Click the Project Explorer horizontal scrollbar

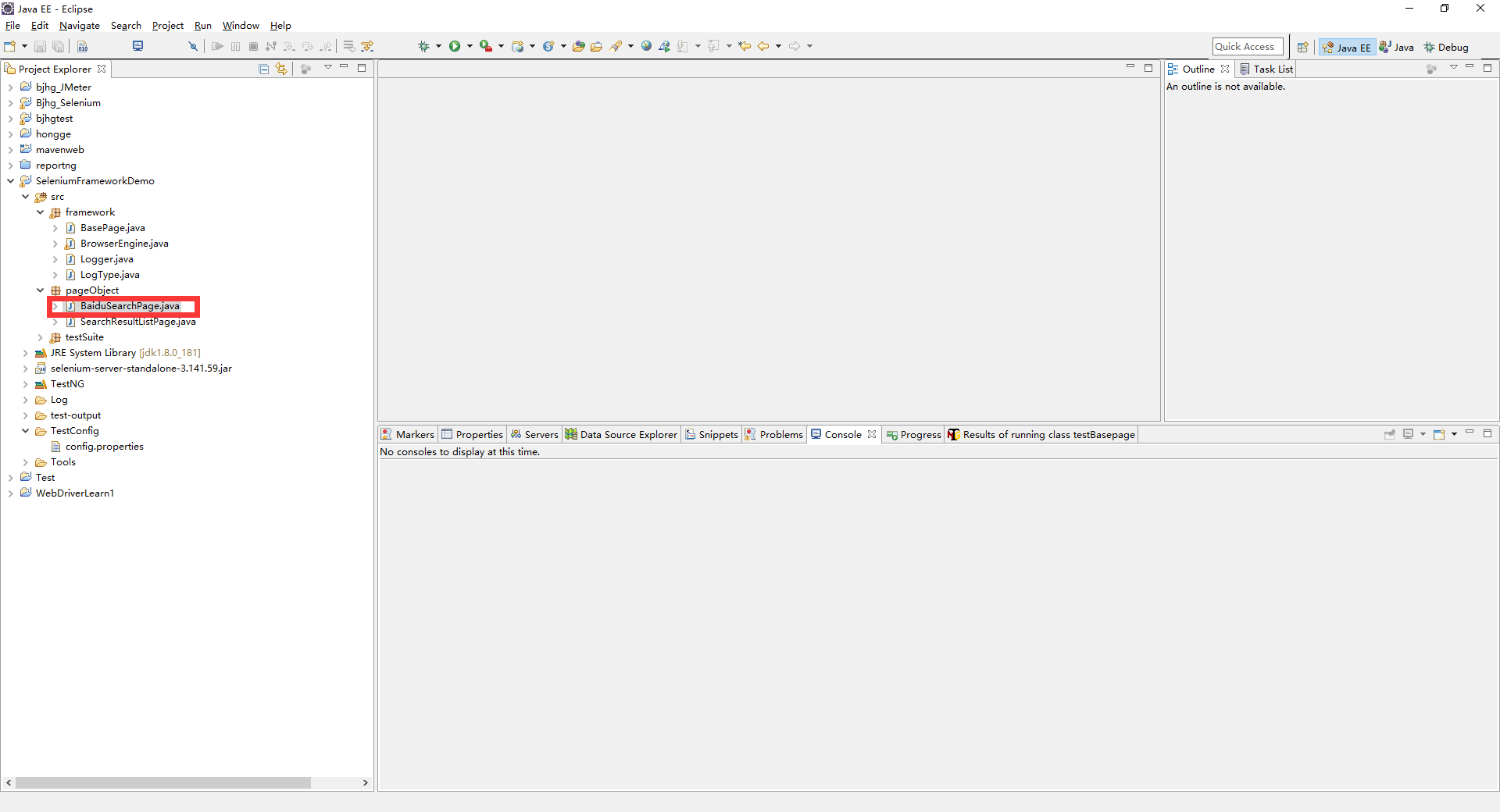[162, 782]
